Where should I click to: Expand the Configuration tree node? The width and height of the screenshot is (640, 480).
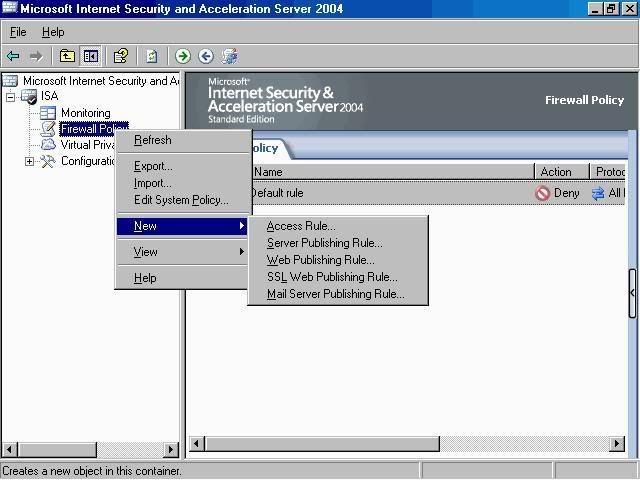[29, 162]
